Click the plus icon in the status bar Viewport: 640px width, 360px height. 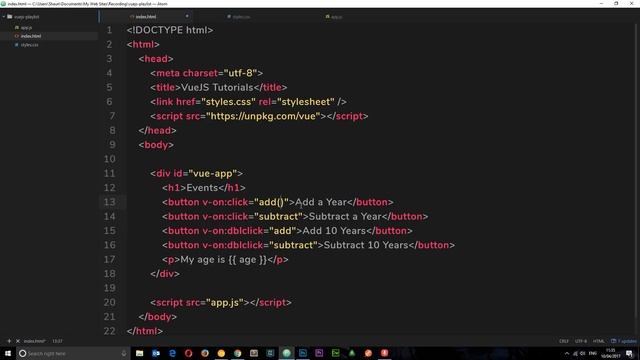point(9,341)
